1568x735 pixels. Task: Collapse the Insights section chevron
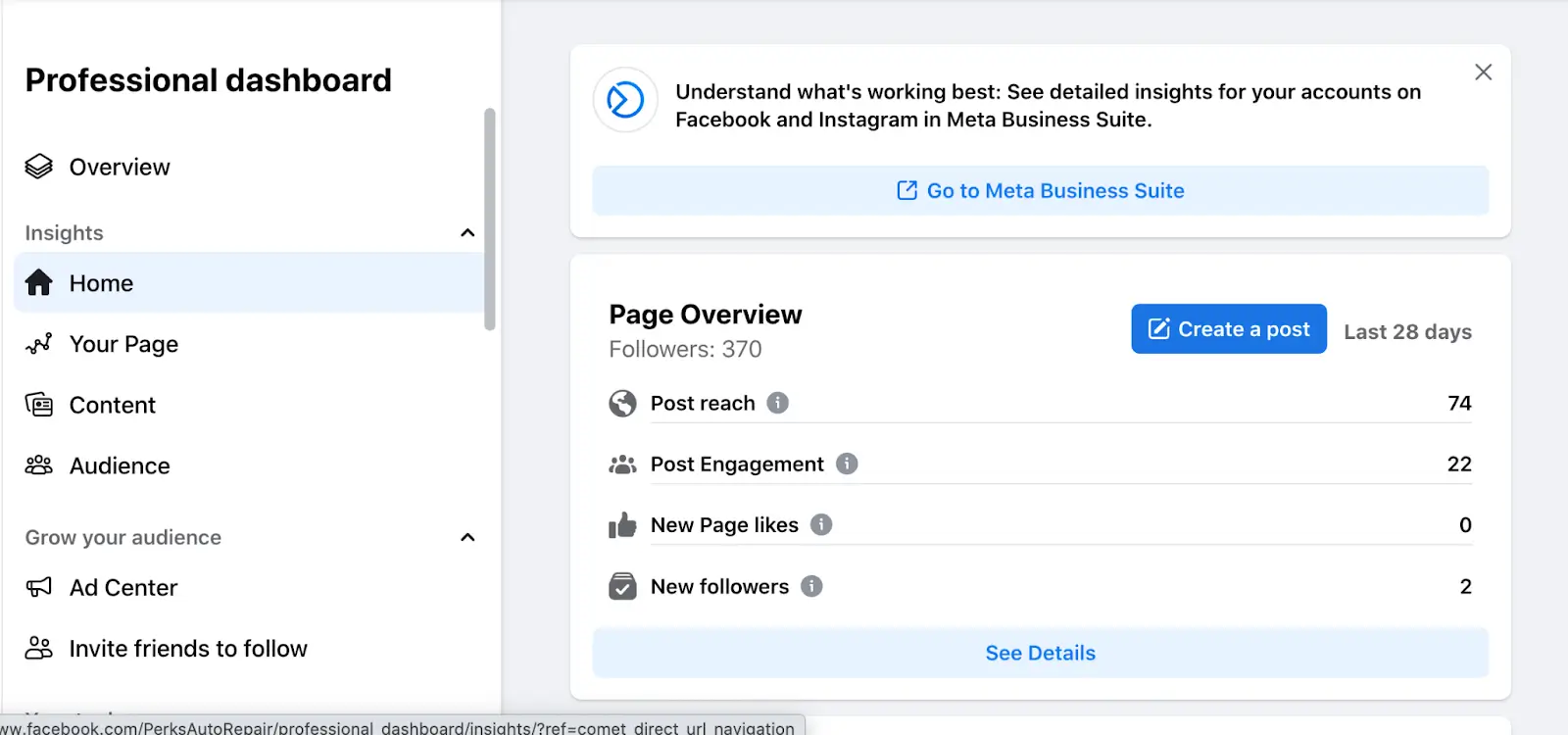click(467, 233)
